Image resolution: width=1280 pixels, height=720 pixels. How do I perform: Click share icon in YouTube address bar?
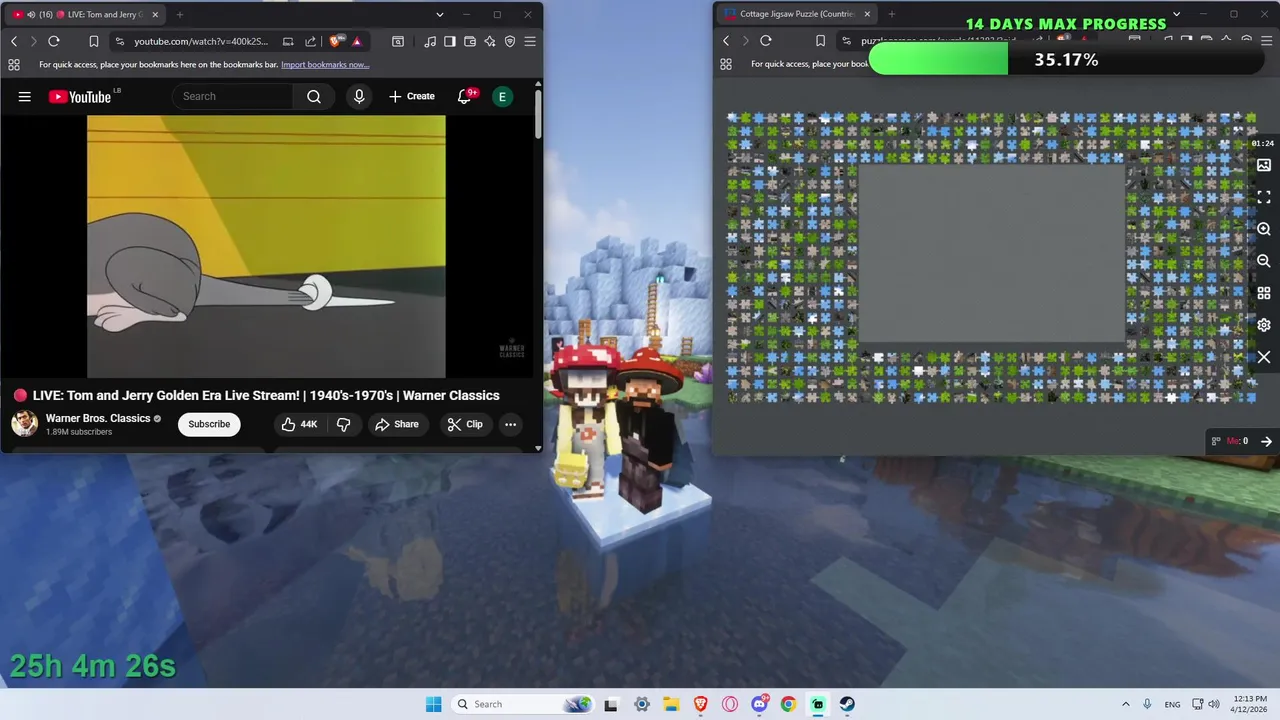pyautogui.click(x=310, y=41)
